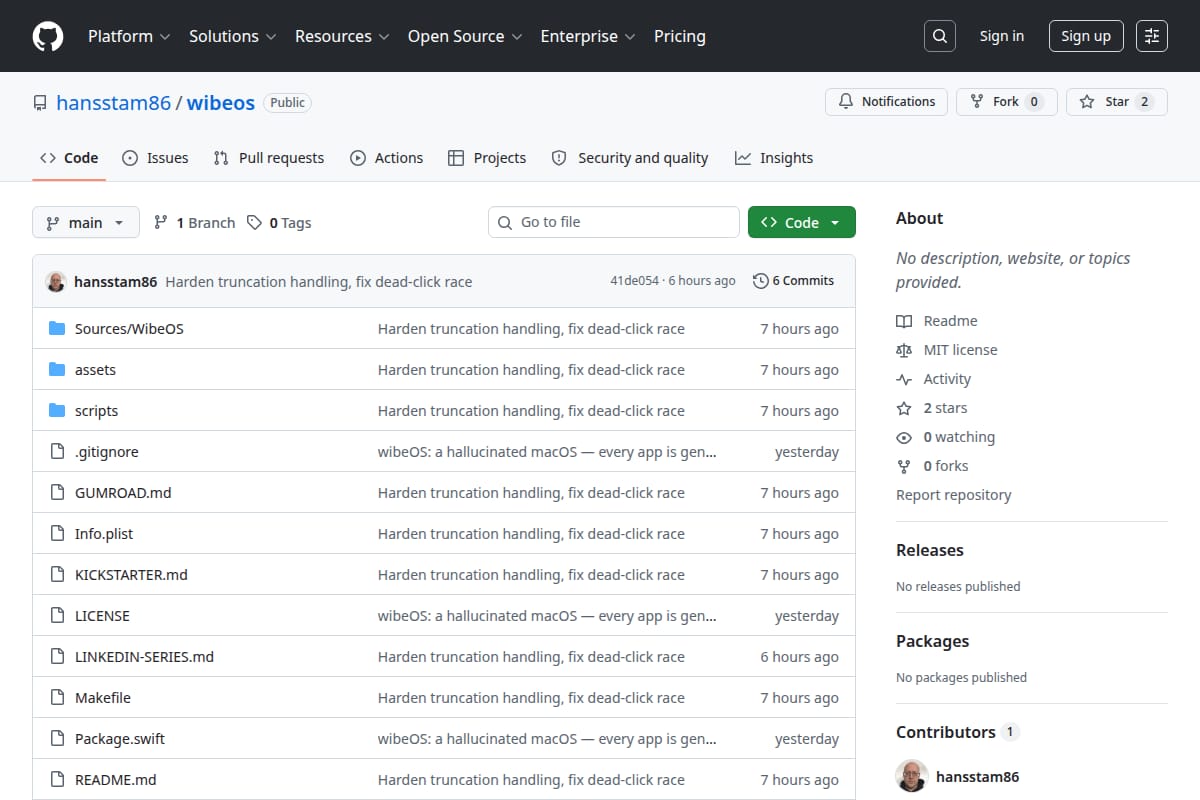Expand the Open Source menu
The height and width of the screenshot is (800, 1200).
click(465, 36)
